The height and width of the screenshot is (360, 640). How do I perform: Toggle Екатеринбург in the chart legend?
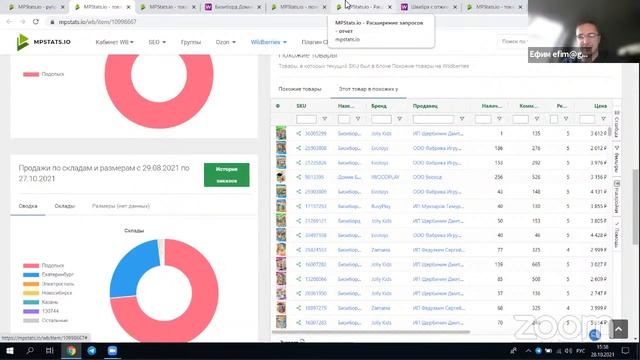(x=48, y=275)
